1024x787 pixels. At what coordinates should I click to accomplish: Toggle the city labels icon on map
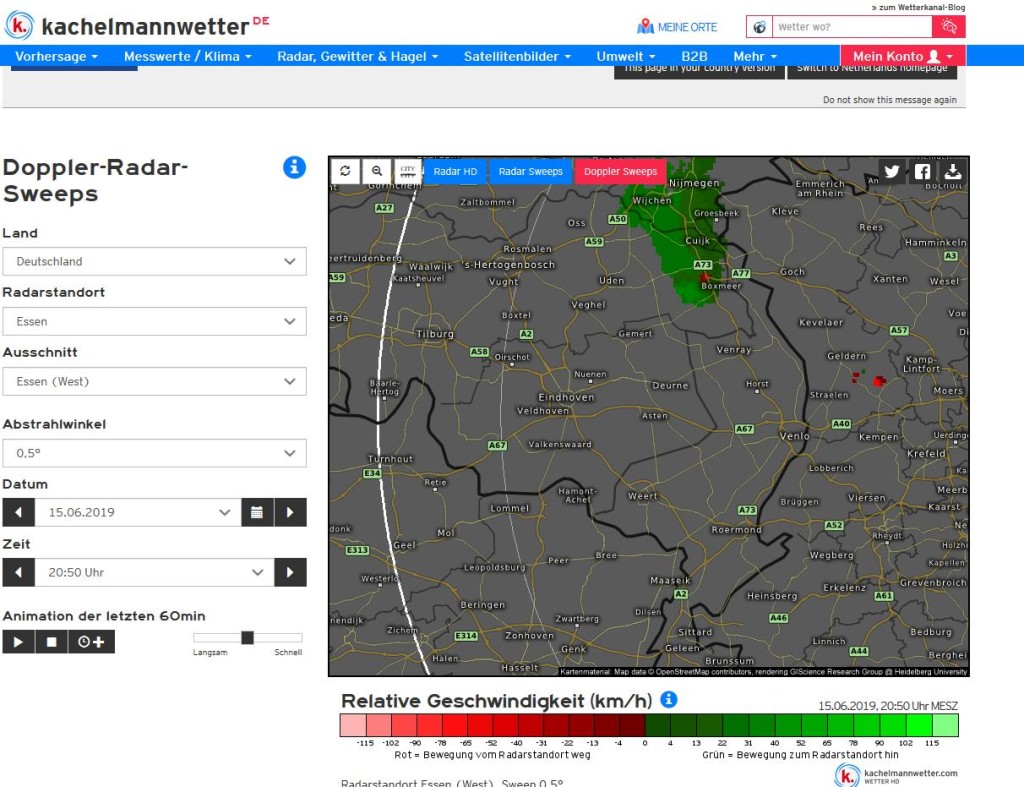tap(408, 171)
